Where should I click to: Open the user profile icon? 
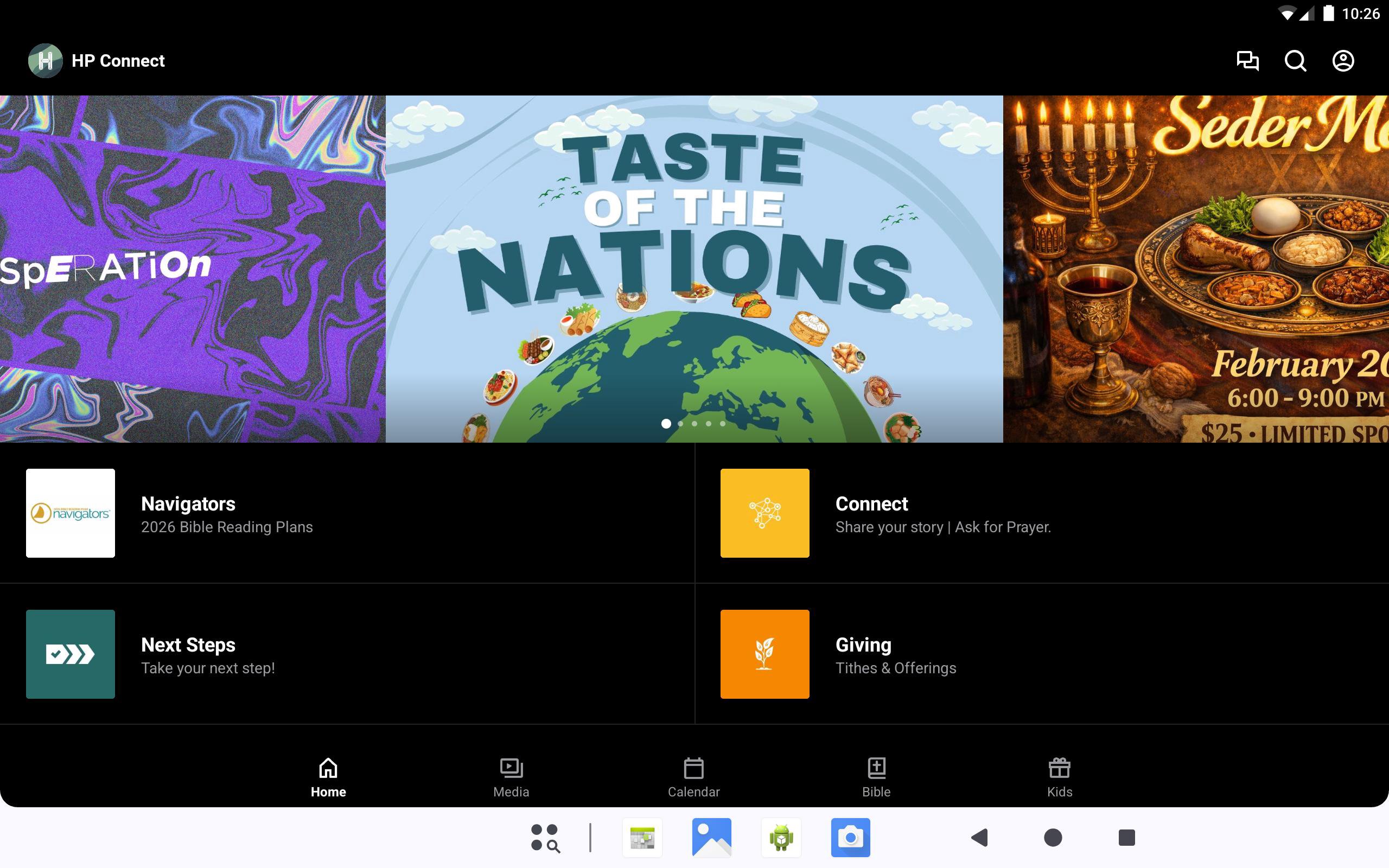1342,61
